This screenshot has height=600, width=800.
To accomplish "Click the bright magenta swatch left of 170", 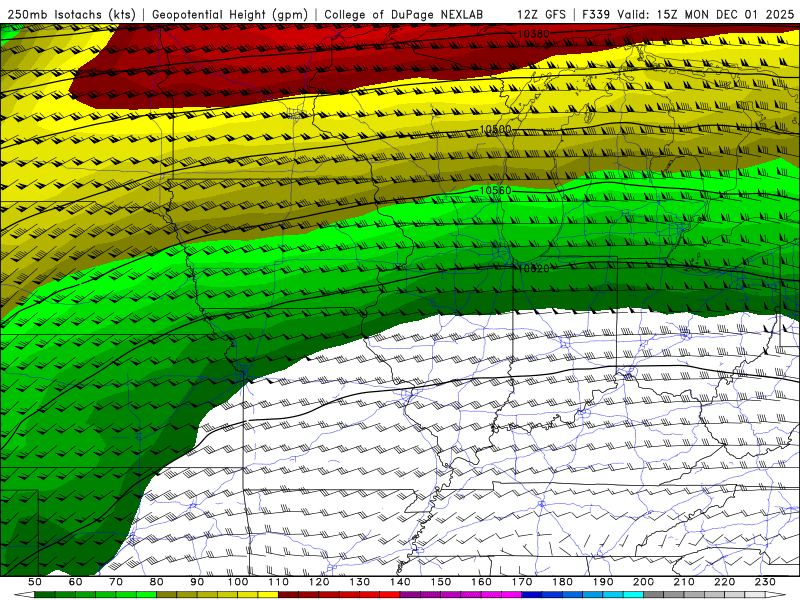I will (512, 595).
